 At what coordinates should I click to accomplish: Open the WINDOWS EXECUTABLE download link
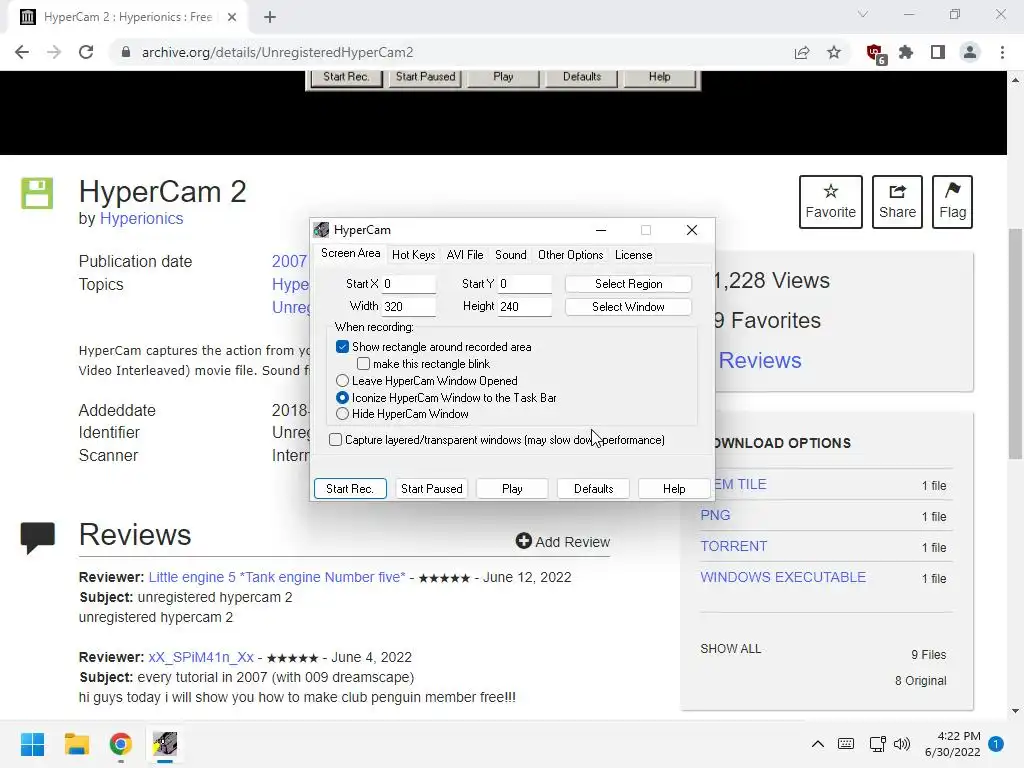pyautogui.click(x=783, y=577)
